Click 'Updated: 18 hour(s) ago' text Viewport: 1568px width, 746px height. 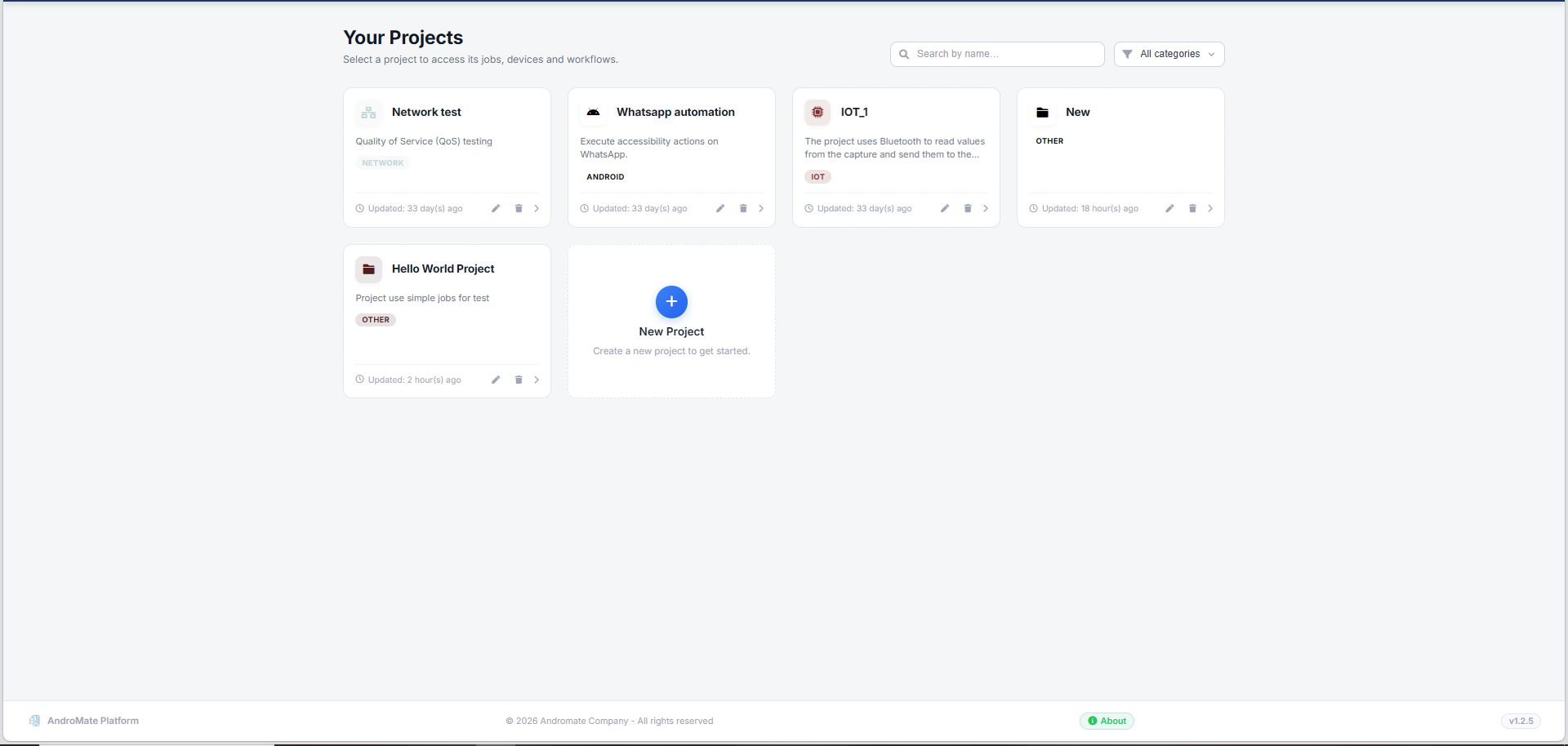click(x=1089, y=209)
